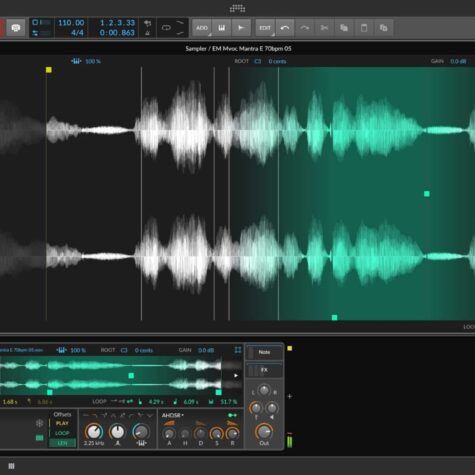This screenshot has height=475, width=475.
Task: Click the Bitwig logo at top center
Action: pyautogui.click(x=237, y=8)
